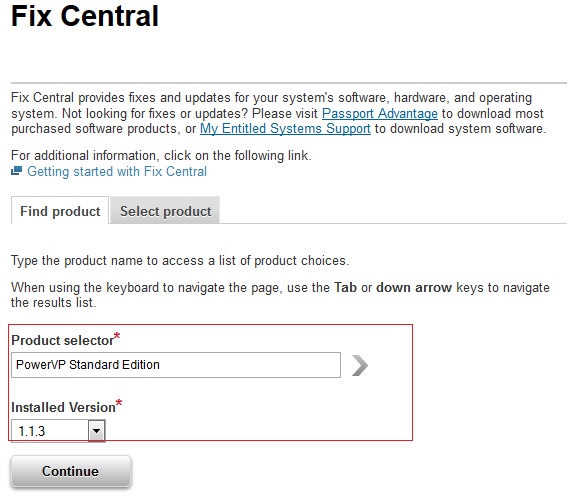Focus the Product selector text field
This screenshot has width=572, height=501.
(x=176, y=365)
